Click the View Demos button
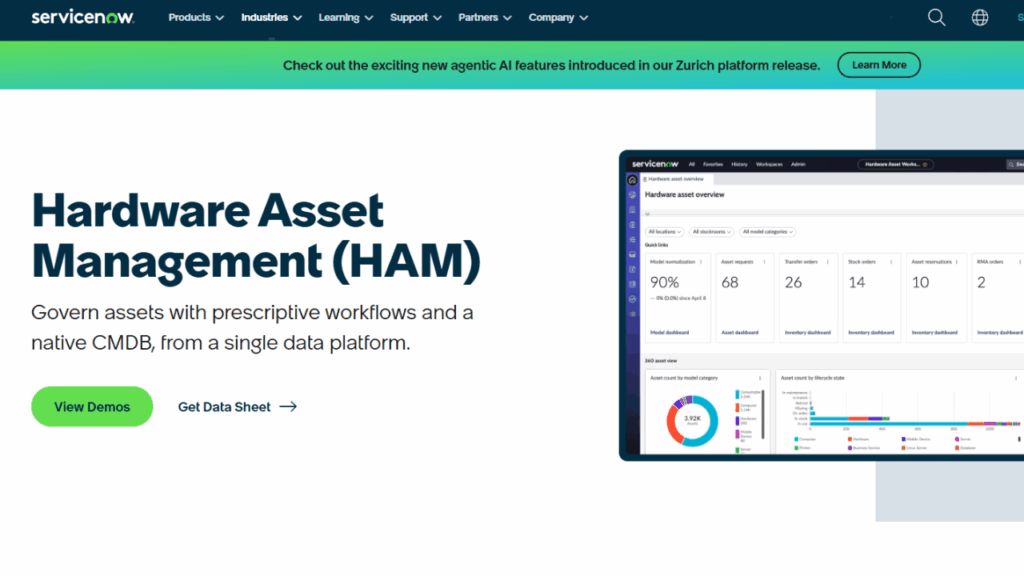The image size is (1024, 576). 92,406
